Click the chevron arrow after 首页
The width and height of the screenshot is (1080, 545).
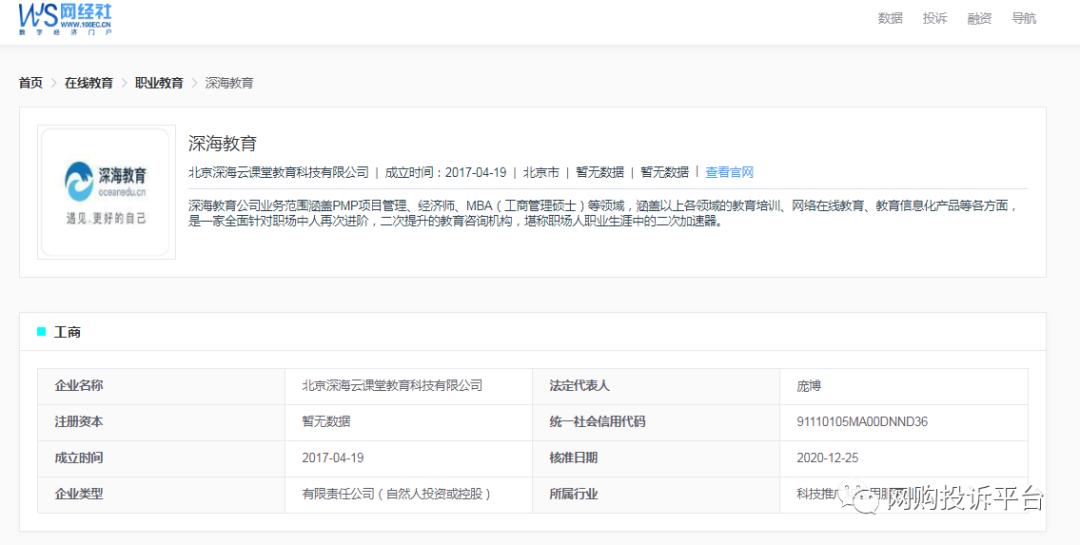point(54,83)
